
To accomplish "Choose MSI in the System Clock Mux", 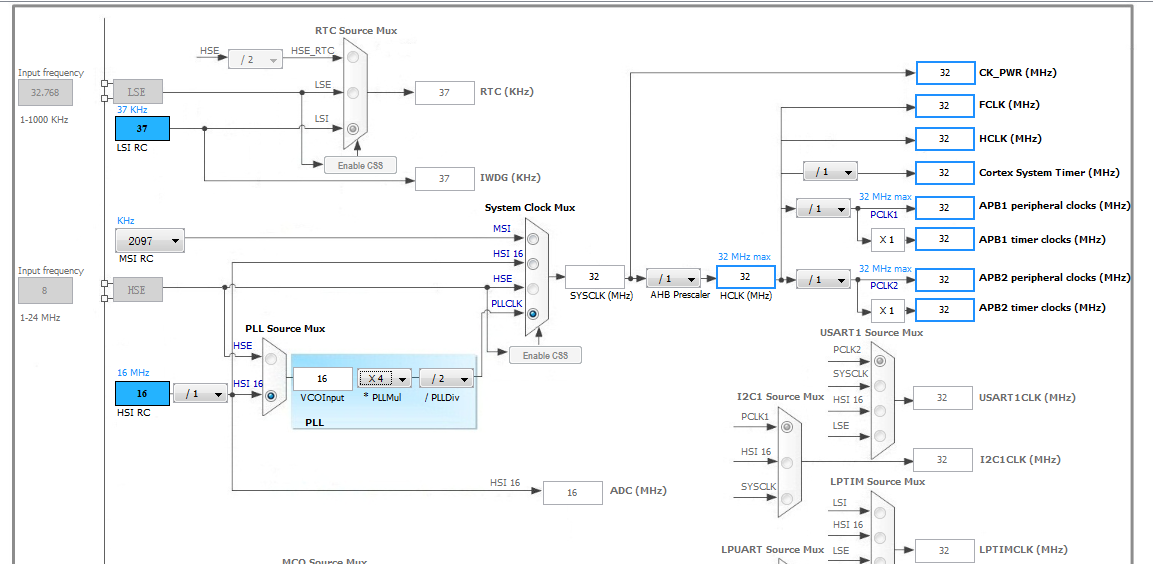I will 534,238.
